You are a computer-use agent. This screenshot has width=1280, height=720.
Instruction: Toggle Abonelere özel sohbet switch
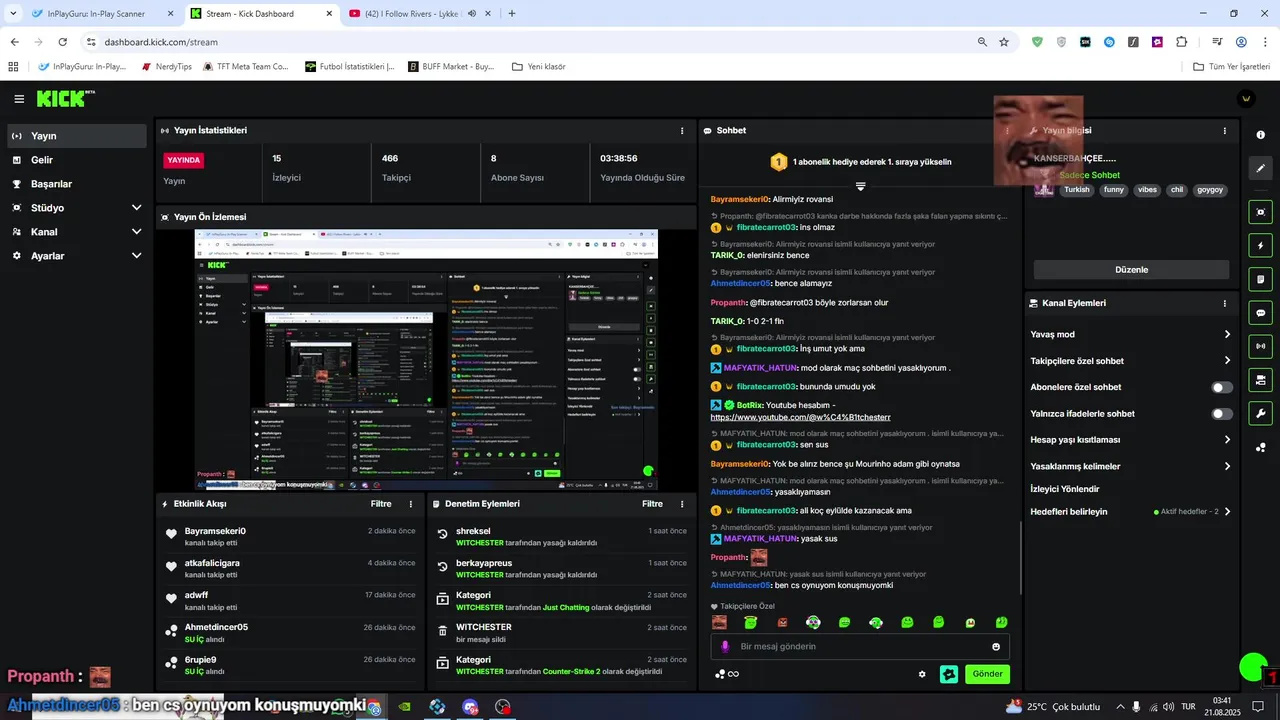pos(1222,387)
